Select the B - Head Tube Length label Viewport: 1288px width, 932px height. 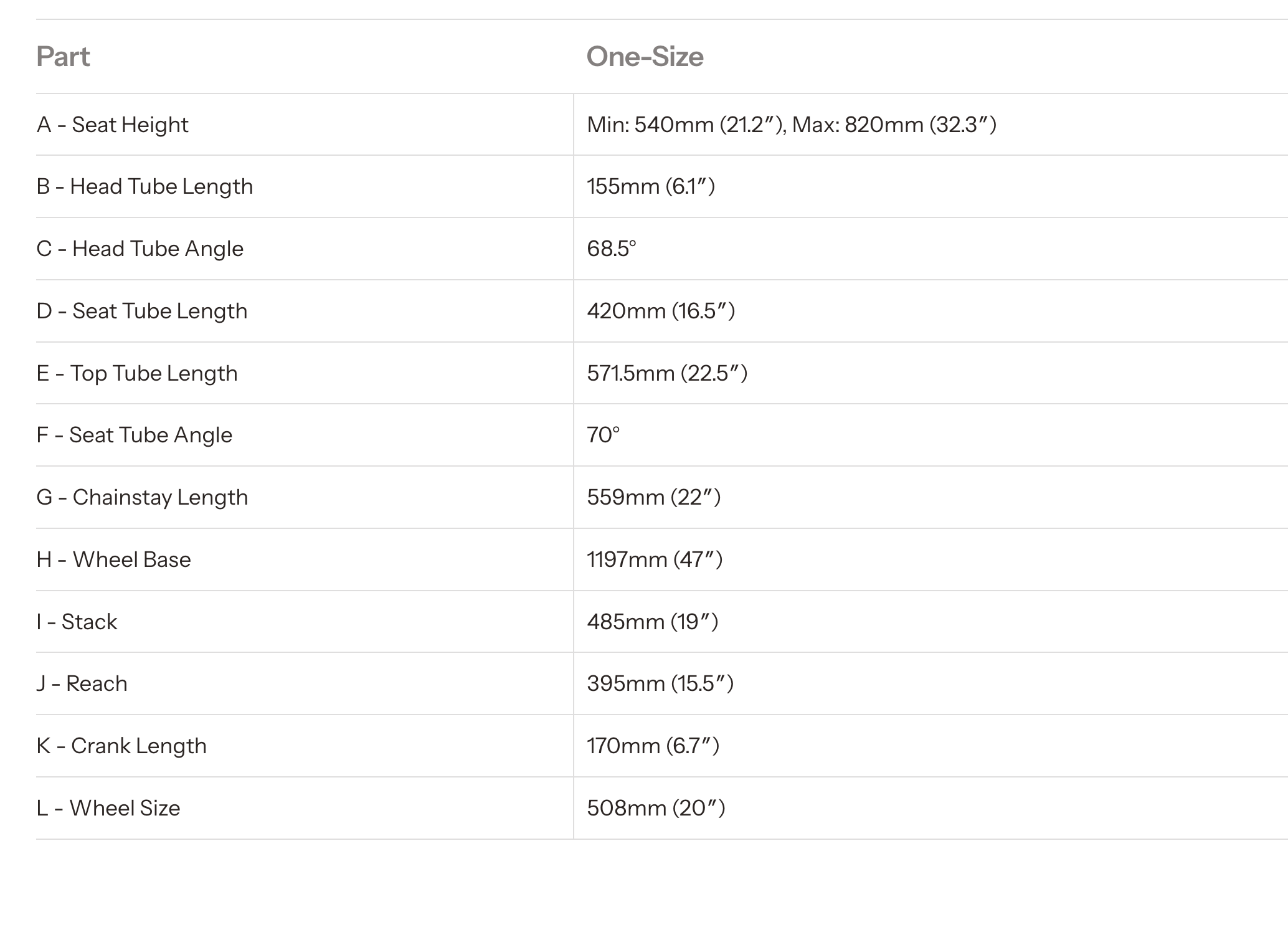(x=144, y=186)
